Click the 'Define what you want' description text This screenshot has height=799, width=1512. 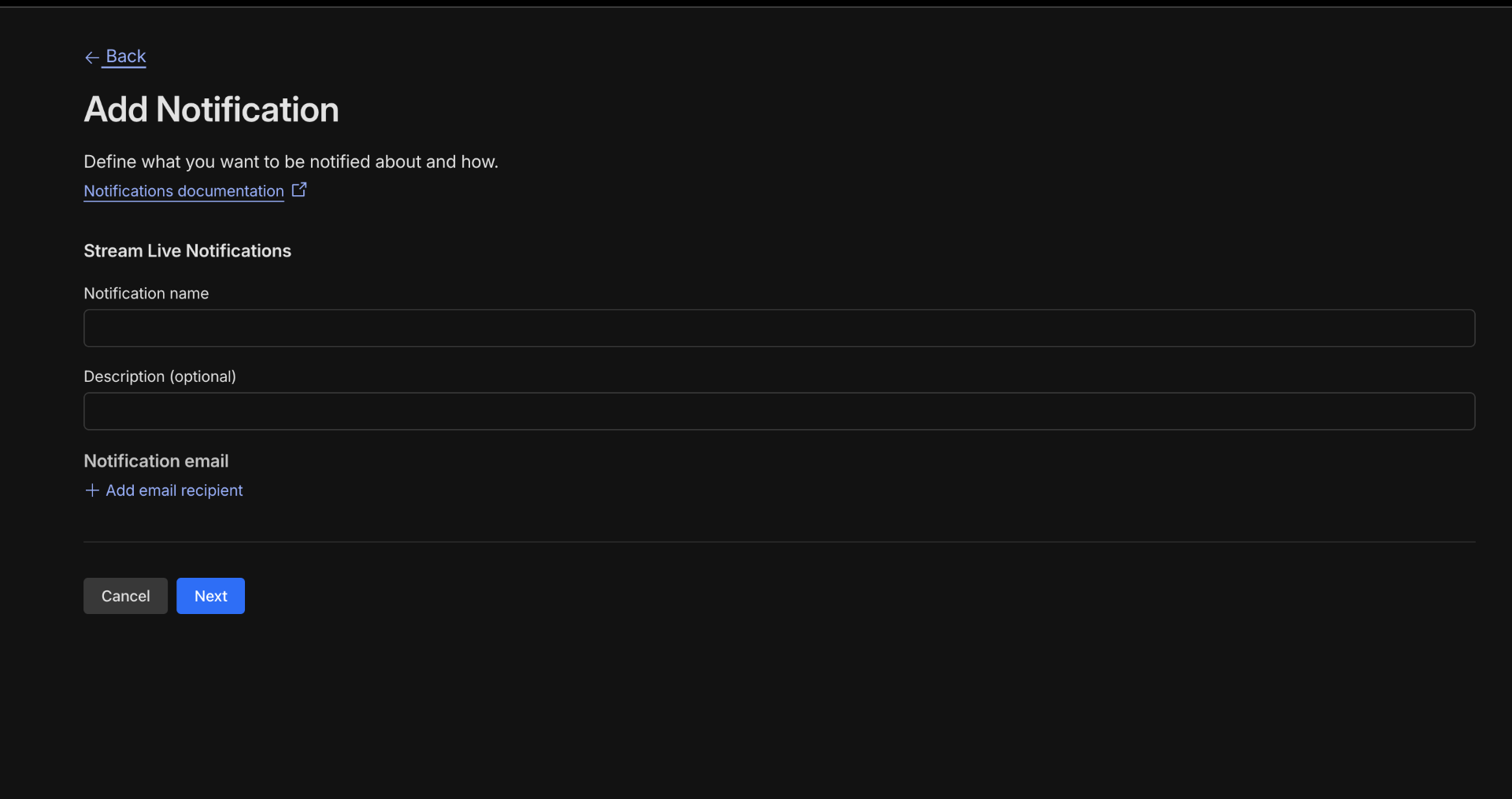coord(291,162)
